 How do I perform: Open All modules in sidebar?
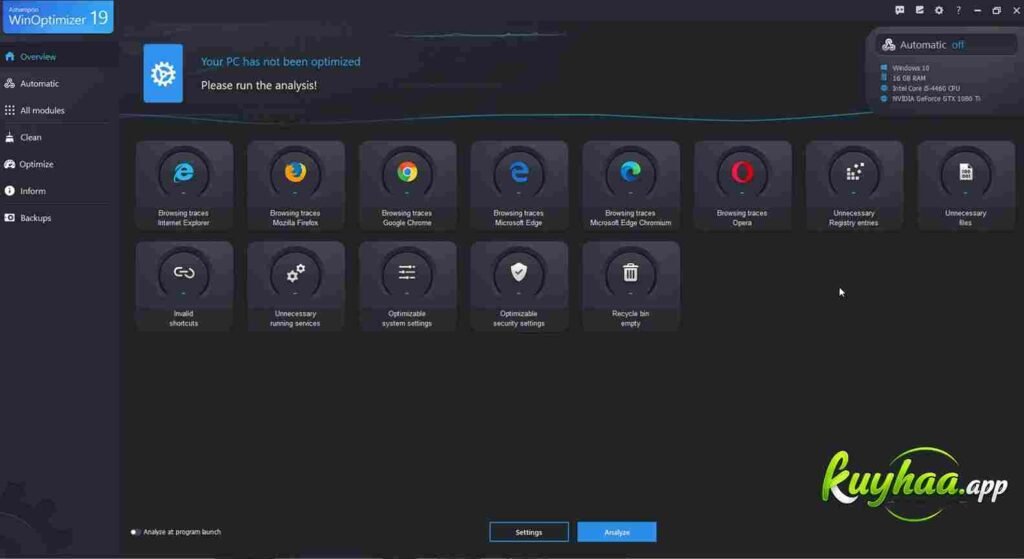click(59, 110)
